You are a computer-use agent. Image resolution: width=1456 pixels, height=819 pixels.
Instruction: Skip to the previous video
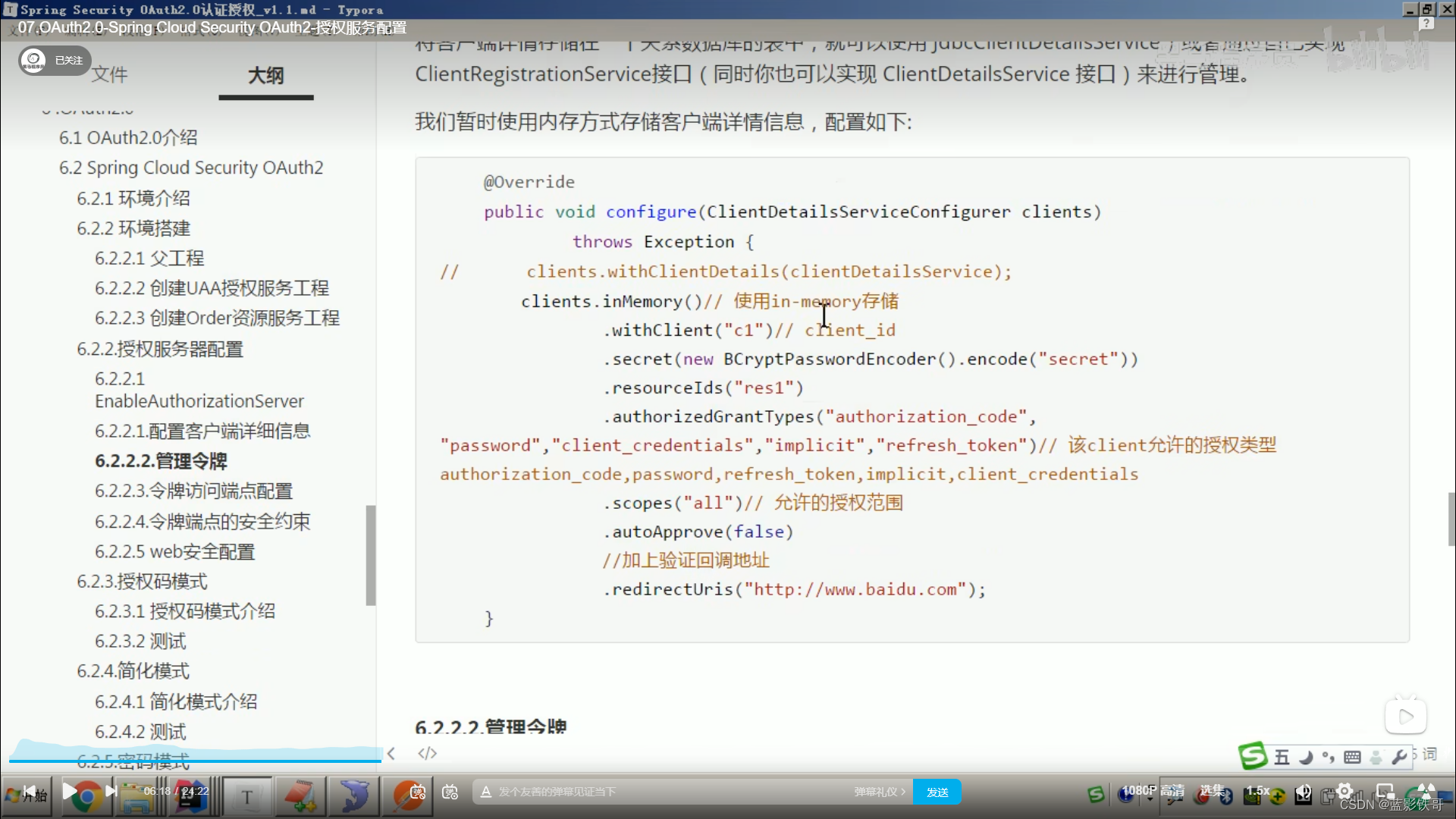click(x=30, y=791)
